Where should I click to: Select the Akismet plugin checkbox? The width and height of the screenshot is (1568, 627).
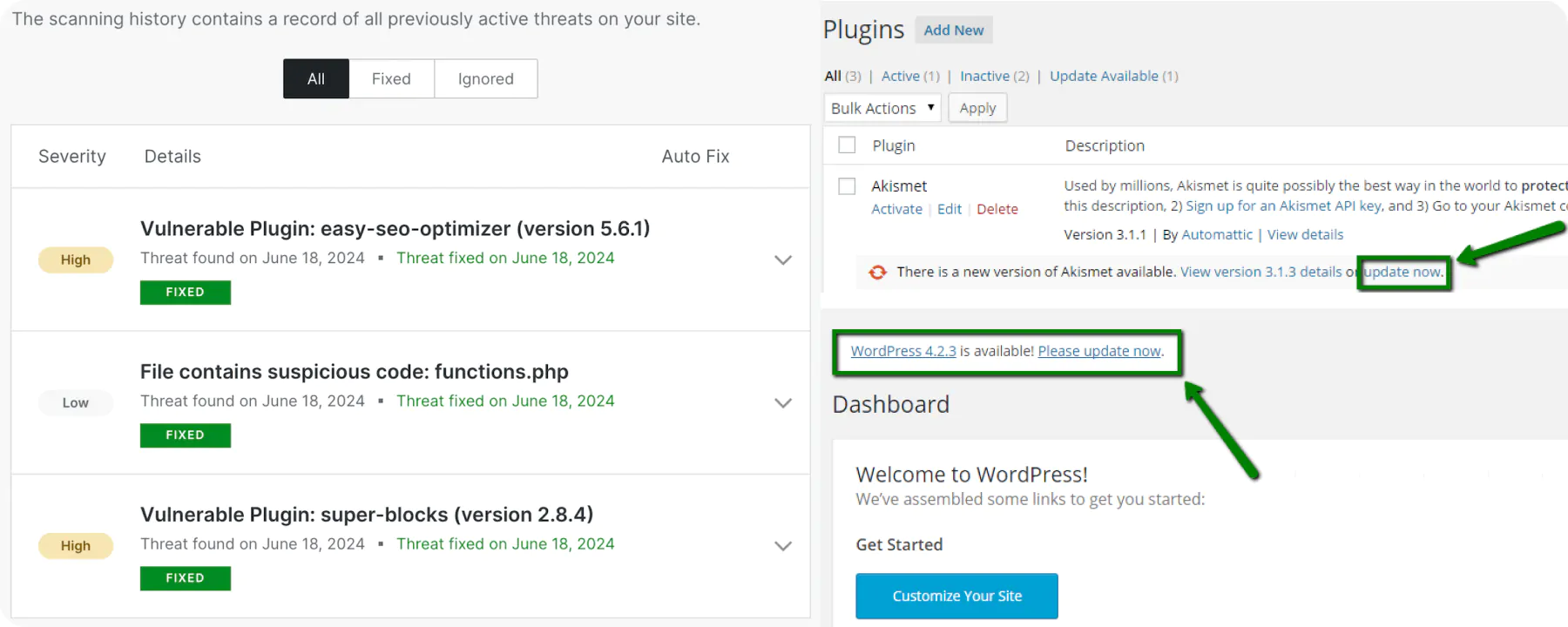(x=847, y=186)
